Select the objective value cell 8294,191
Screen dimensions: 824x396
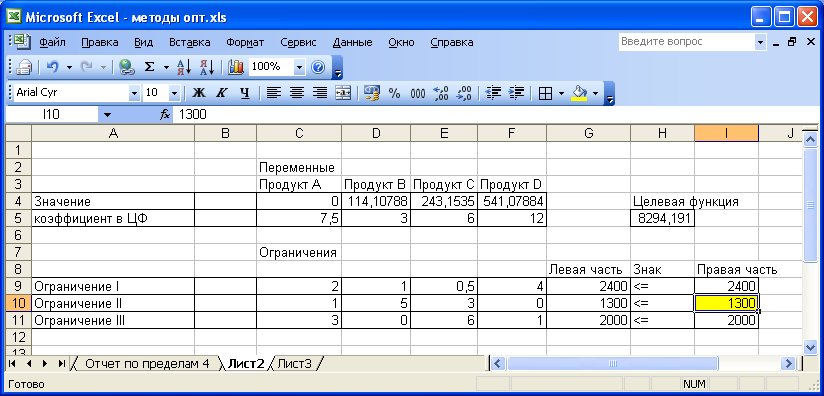click(x=662, y=218)
